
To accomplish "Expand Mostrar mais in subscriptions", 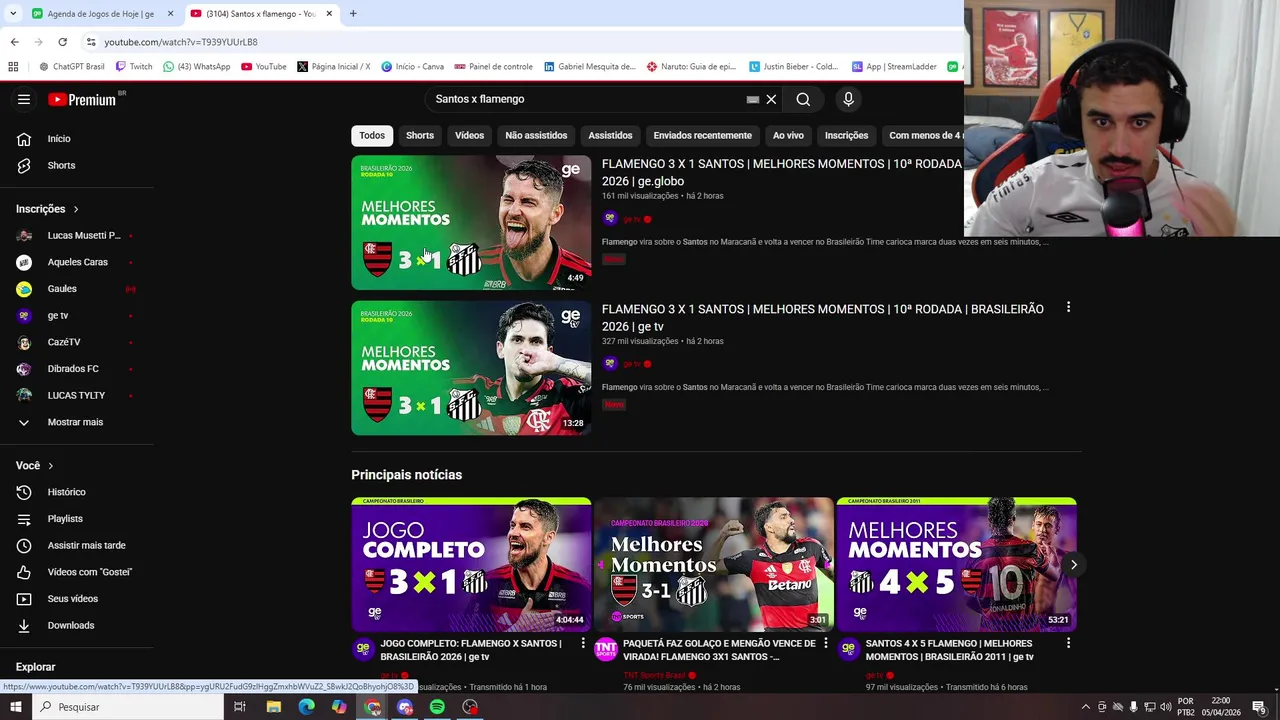I will click(77, 422).
